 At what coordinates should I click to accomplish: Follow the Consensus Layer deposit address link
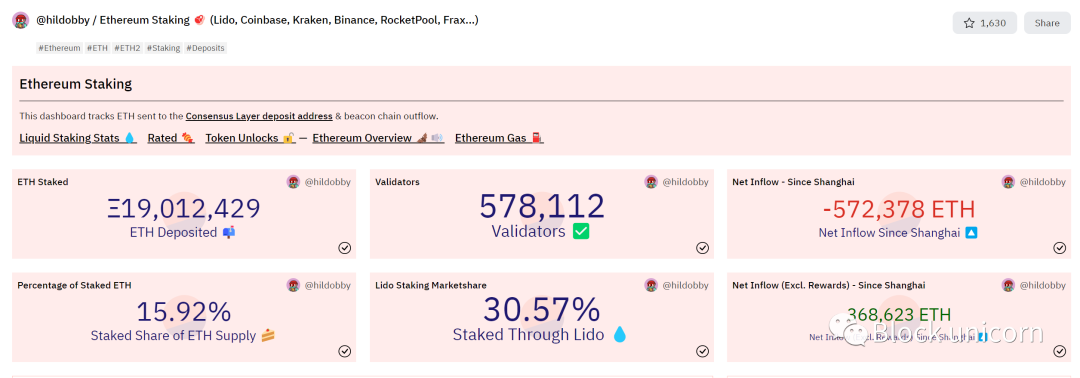pyautogui.click(x=259, y=116)
